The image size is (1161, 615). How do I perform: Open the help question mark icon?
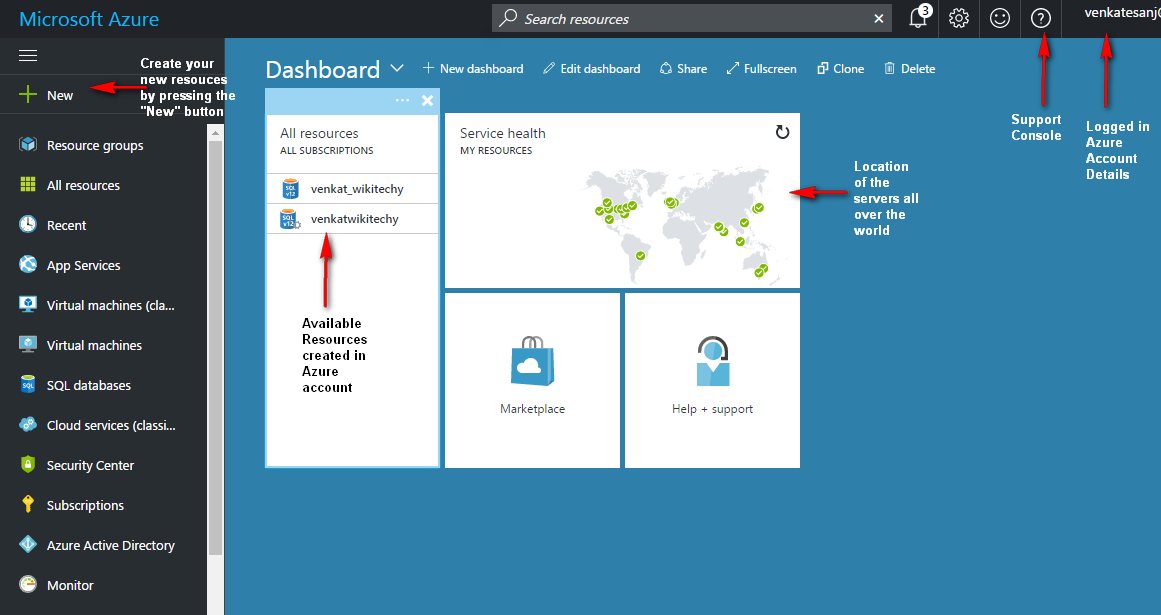pyautogui.click(x=1041, y=19)
